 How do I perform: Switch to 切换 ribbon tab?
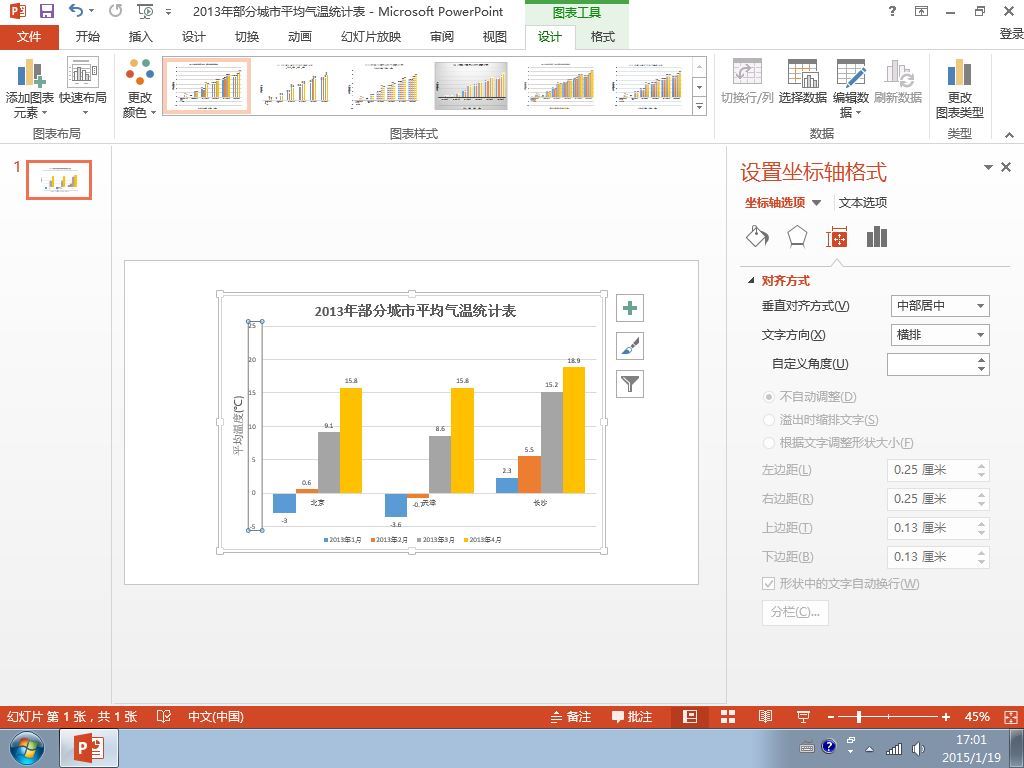247,37
